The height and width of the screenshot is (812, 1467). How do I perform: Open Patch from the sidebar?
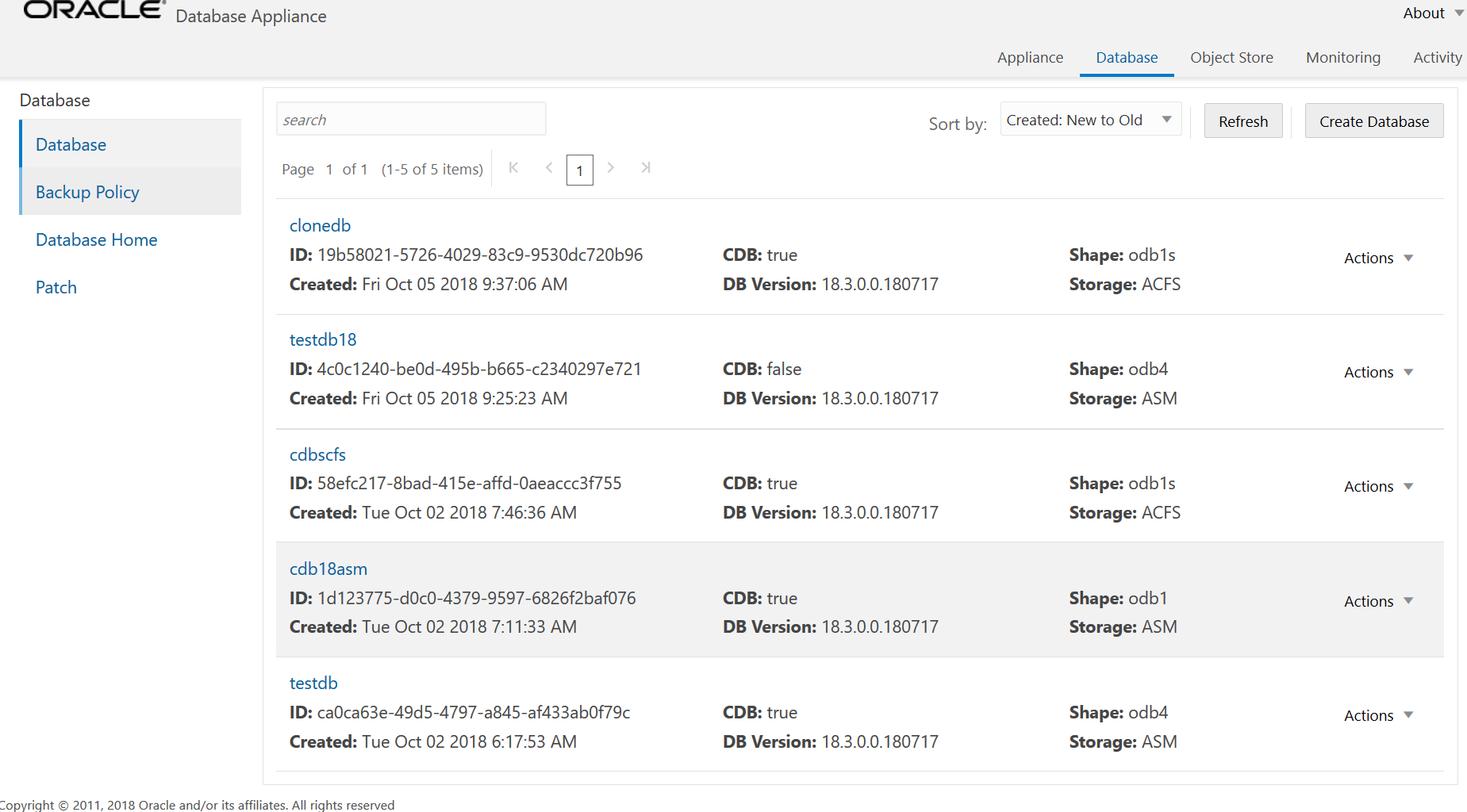tap(56, 286)
